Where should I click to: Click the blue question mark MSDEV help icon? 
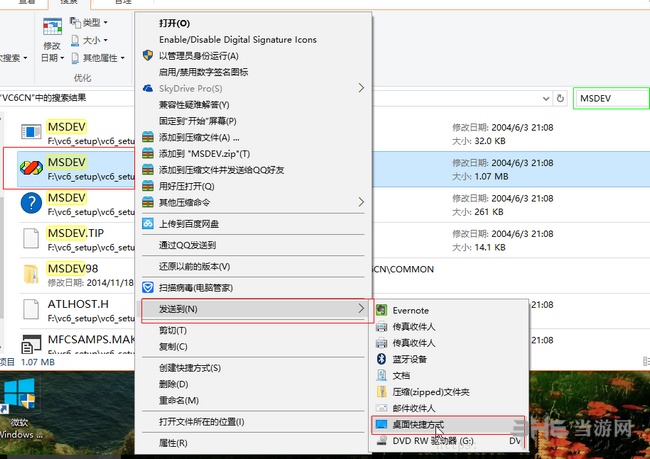tap(31, 203)
